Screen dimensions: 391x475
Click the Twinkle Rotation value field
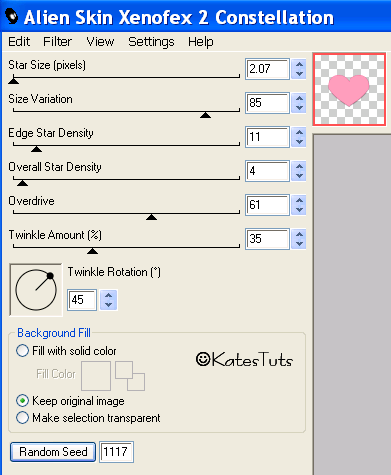82,300
